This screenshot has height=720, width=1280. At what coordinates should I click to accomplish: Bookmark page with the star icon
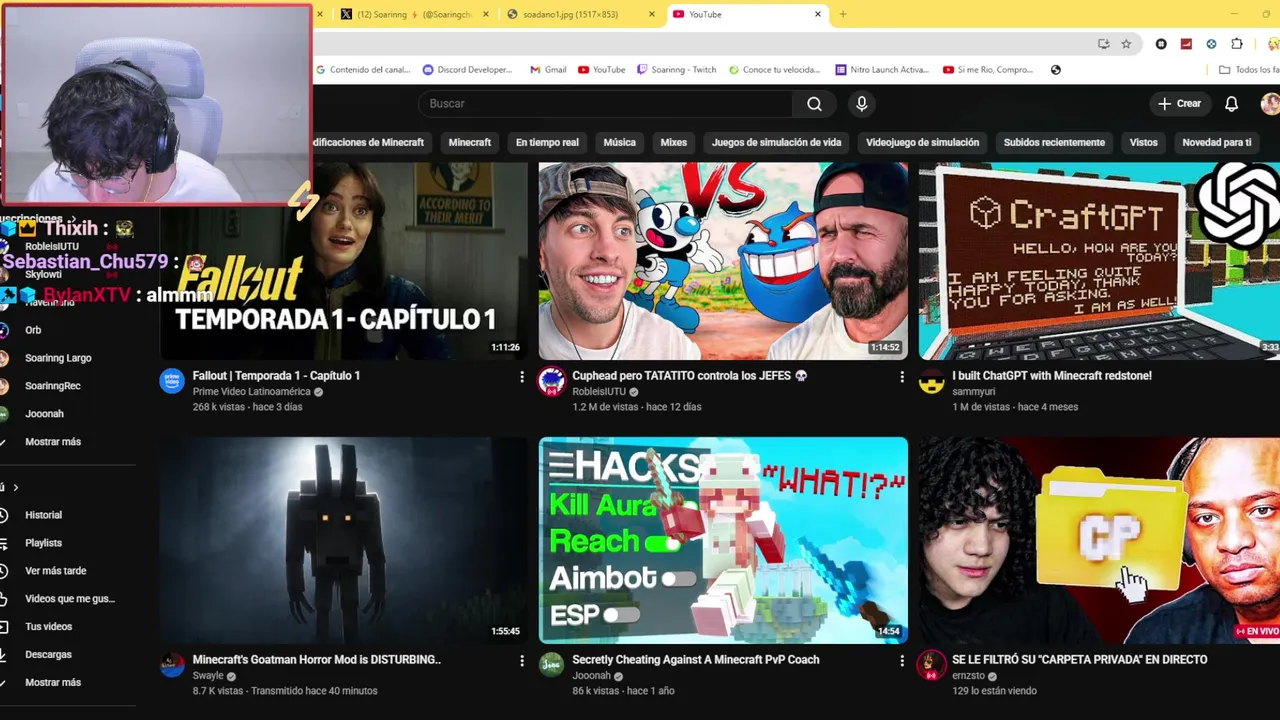(1126, 44)
